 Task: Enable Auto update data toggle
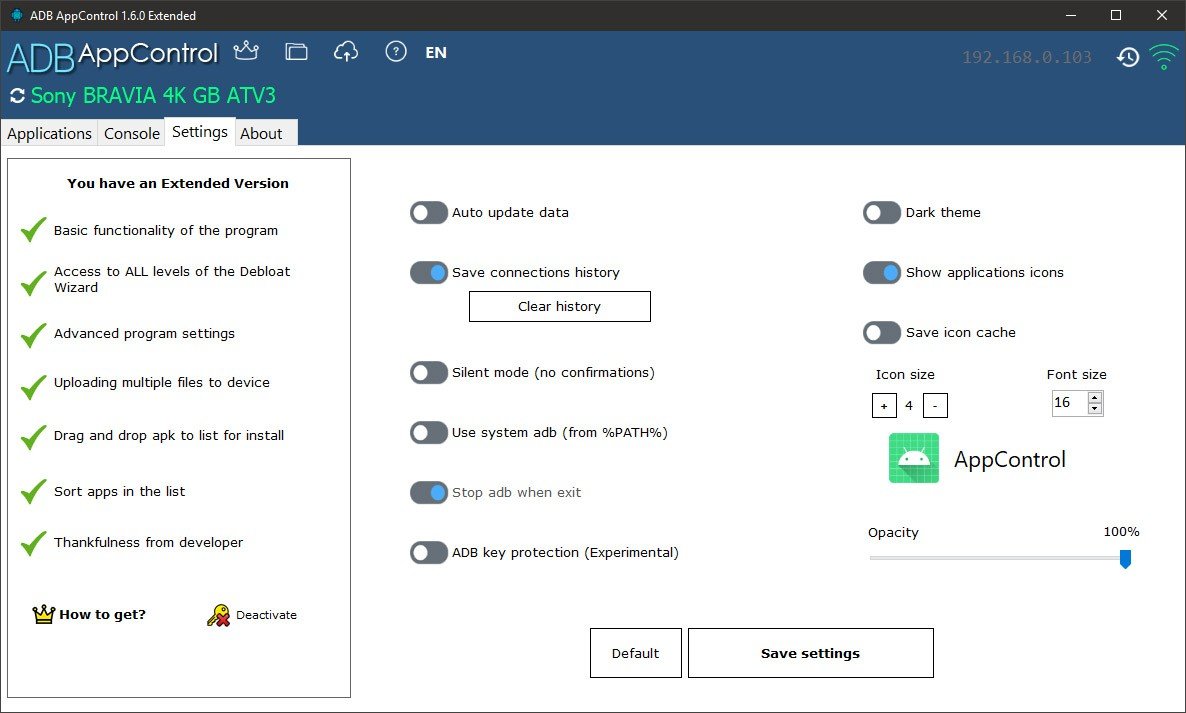click(429, 212)
